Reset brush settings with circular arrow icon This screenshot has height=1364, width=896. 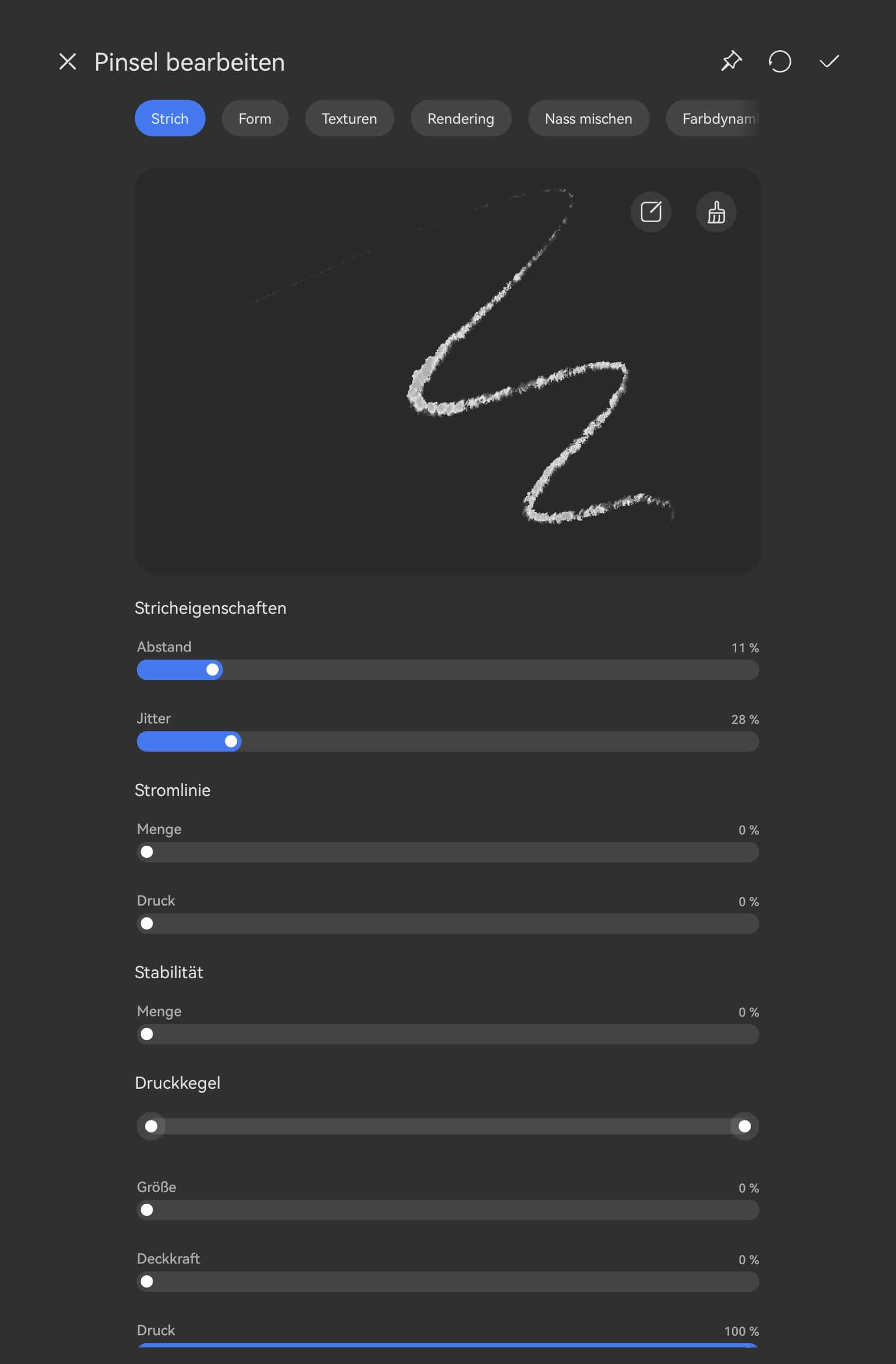point(780,61)
